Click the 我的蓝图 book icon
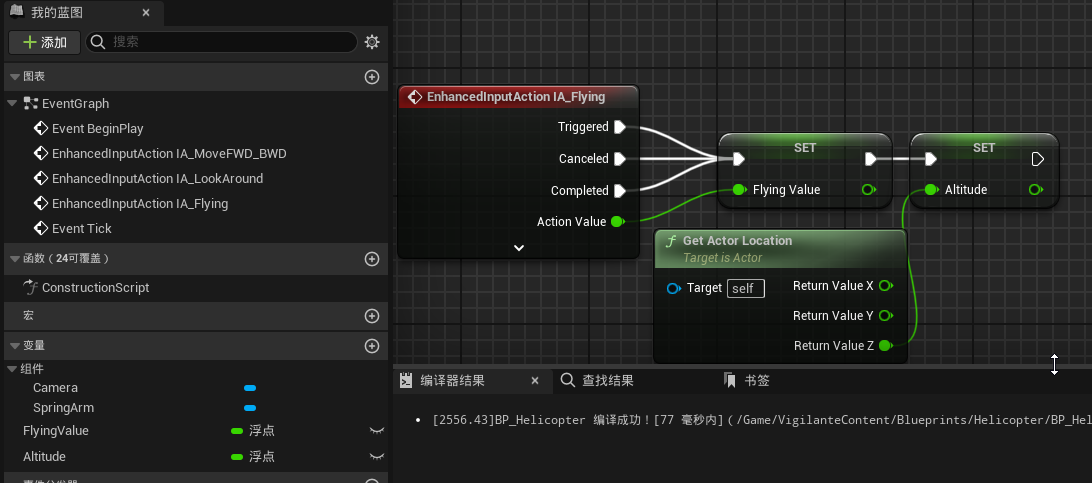This screenshot has height=483, width=1092. pos(17,12)
